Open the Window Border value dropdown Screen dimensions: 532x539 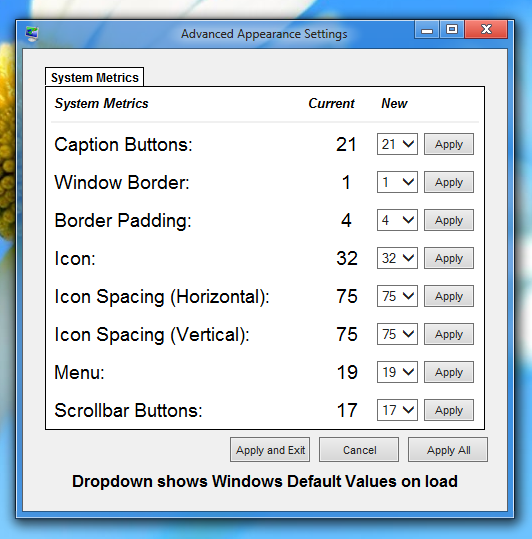click(x=397, y=182)
